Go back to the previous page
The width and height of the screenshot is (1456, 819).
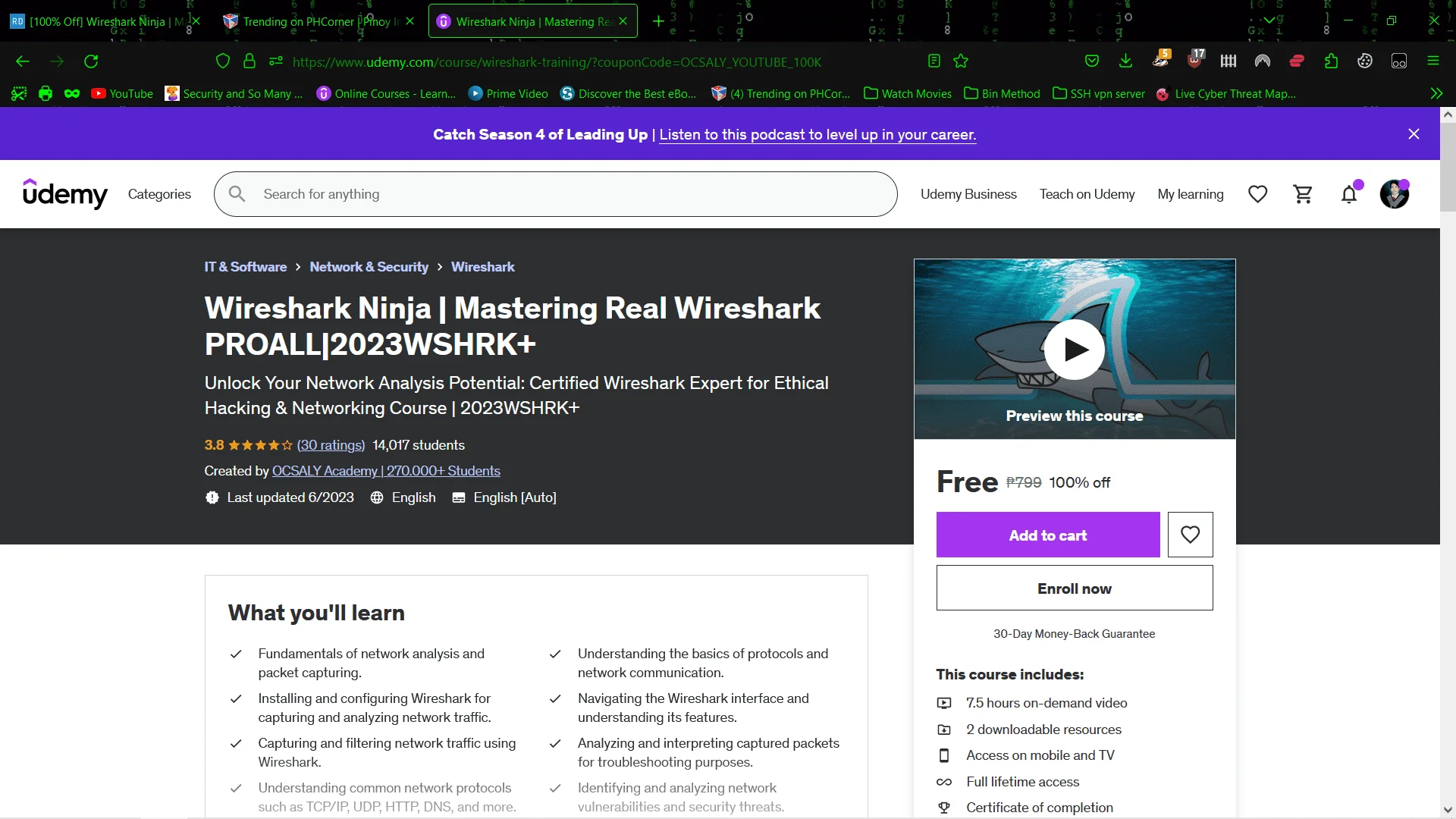[23, 61]
